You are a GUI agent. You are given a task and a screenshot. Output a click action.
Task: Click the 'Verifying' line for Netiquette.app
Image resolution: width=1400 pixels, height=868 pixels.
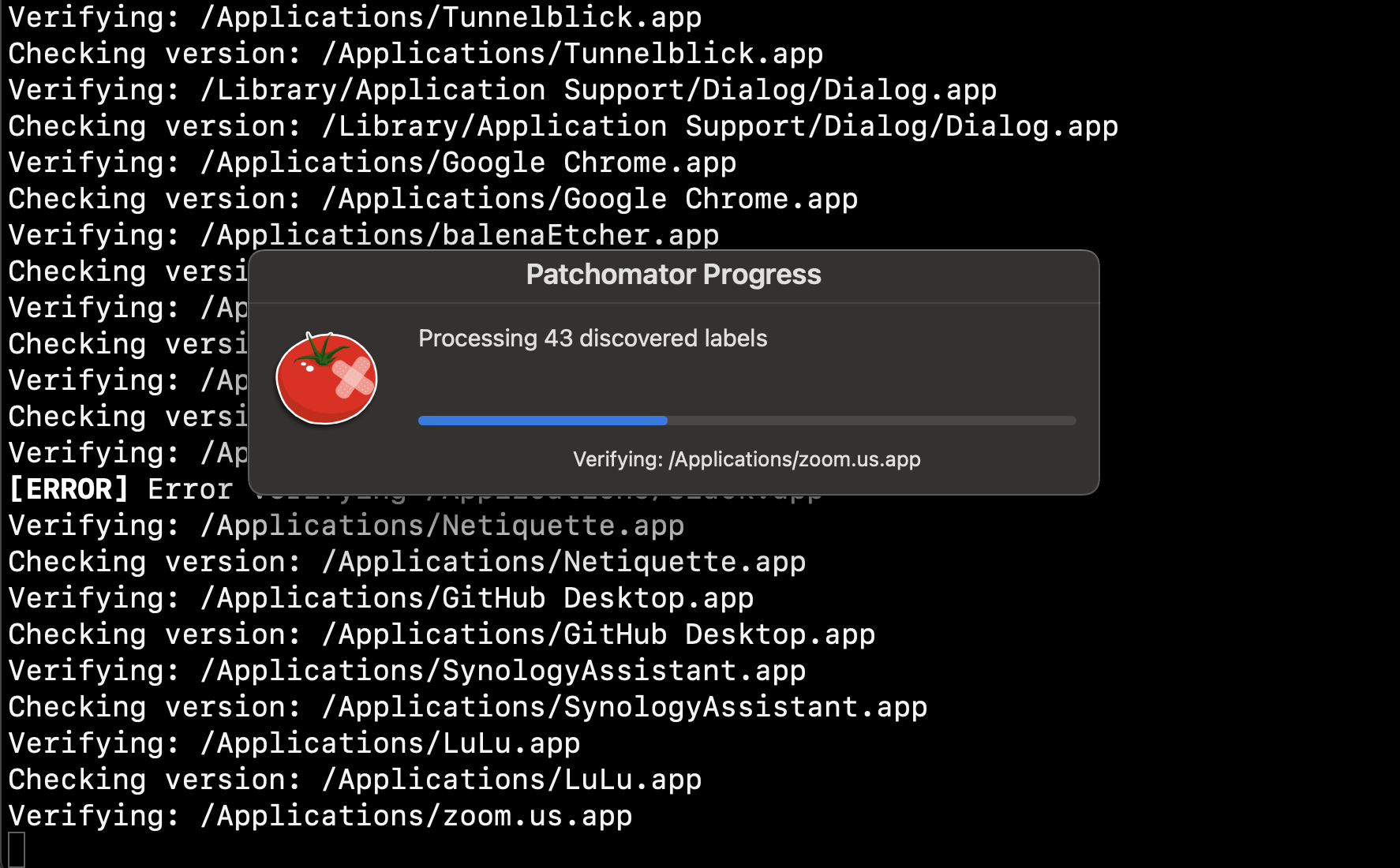346,526
